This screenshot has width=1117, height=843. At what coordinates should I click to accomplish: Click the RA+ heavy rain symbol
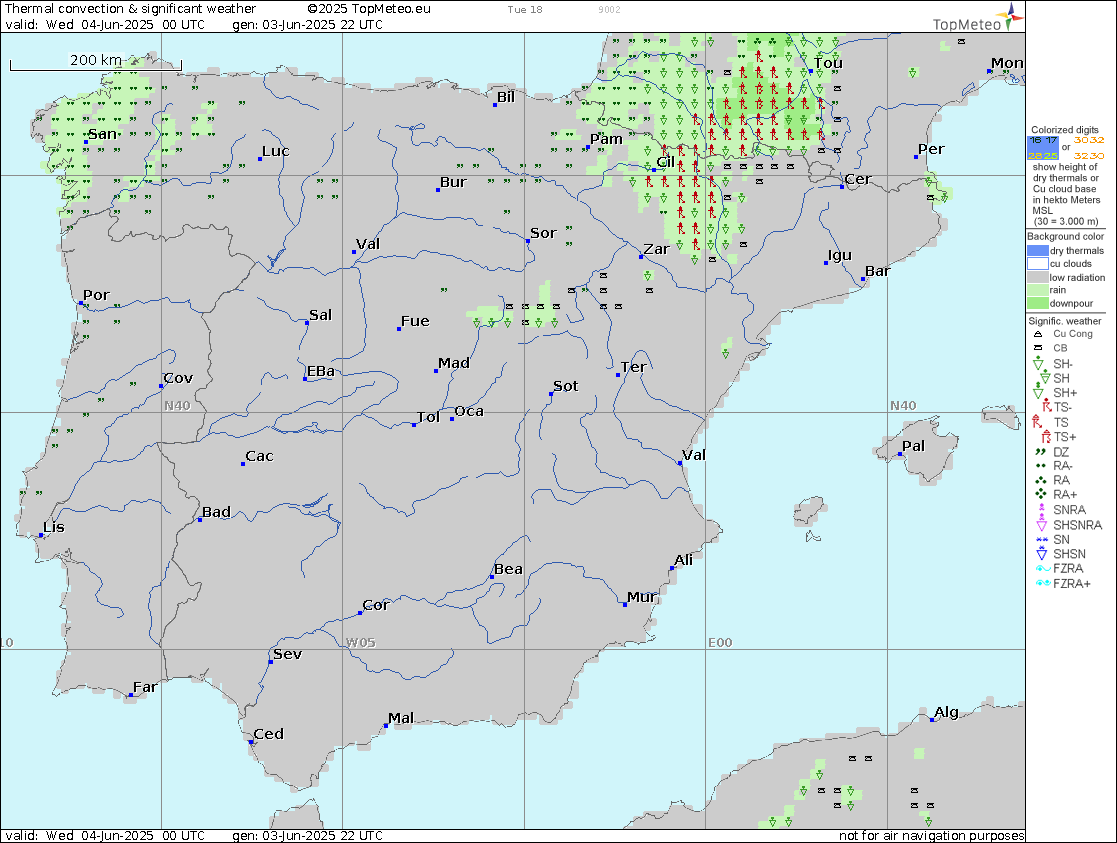tap(1041, 494)
